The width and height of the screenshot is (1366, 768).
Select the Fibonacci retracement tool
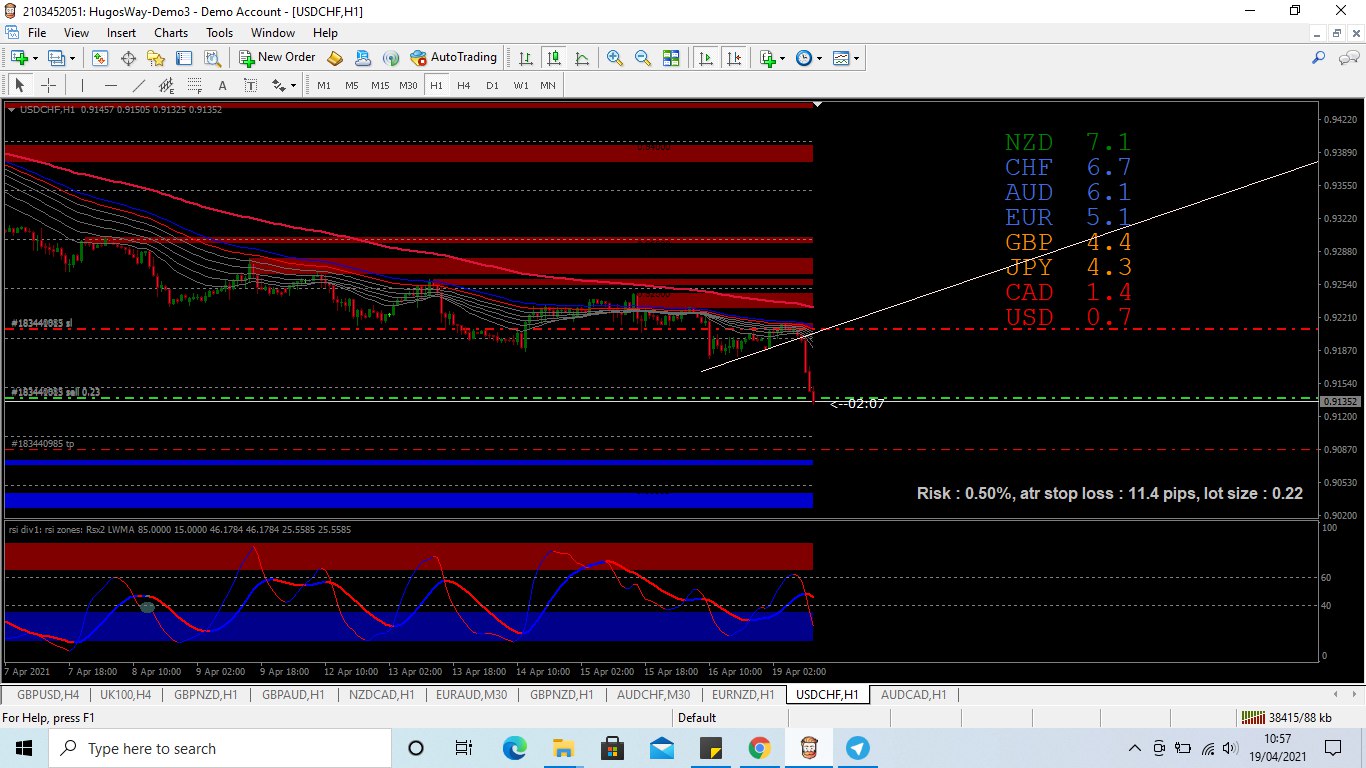click(x=194, y=85)
